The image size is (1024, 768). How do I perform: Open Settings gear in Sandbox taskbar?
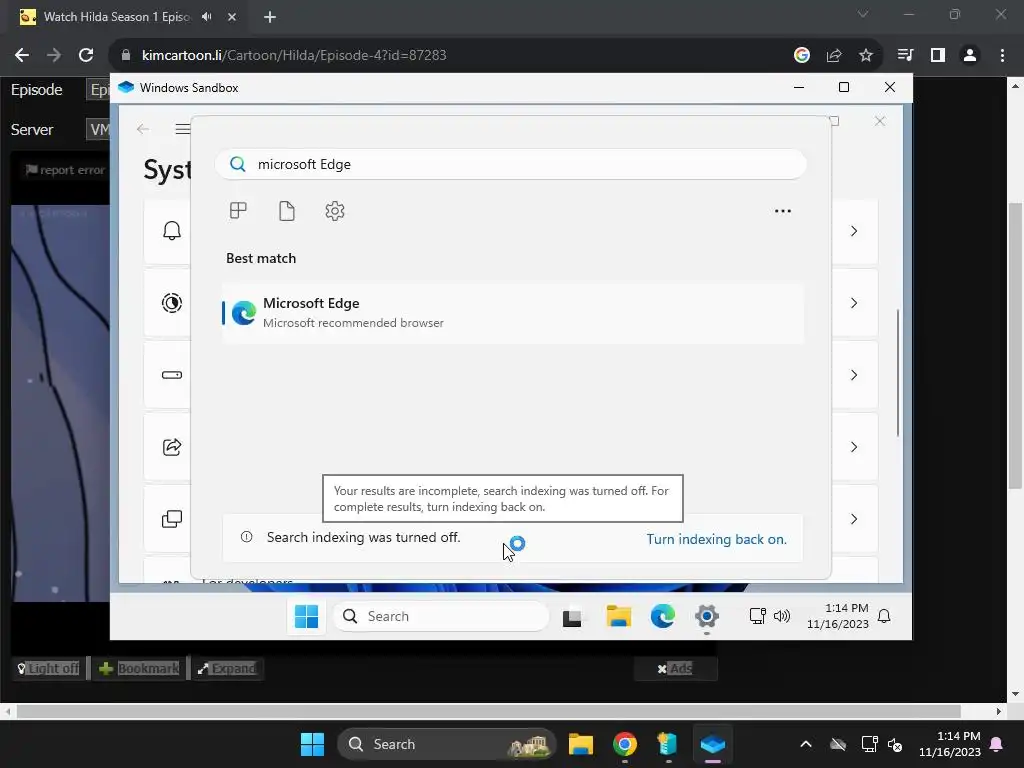707,616
